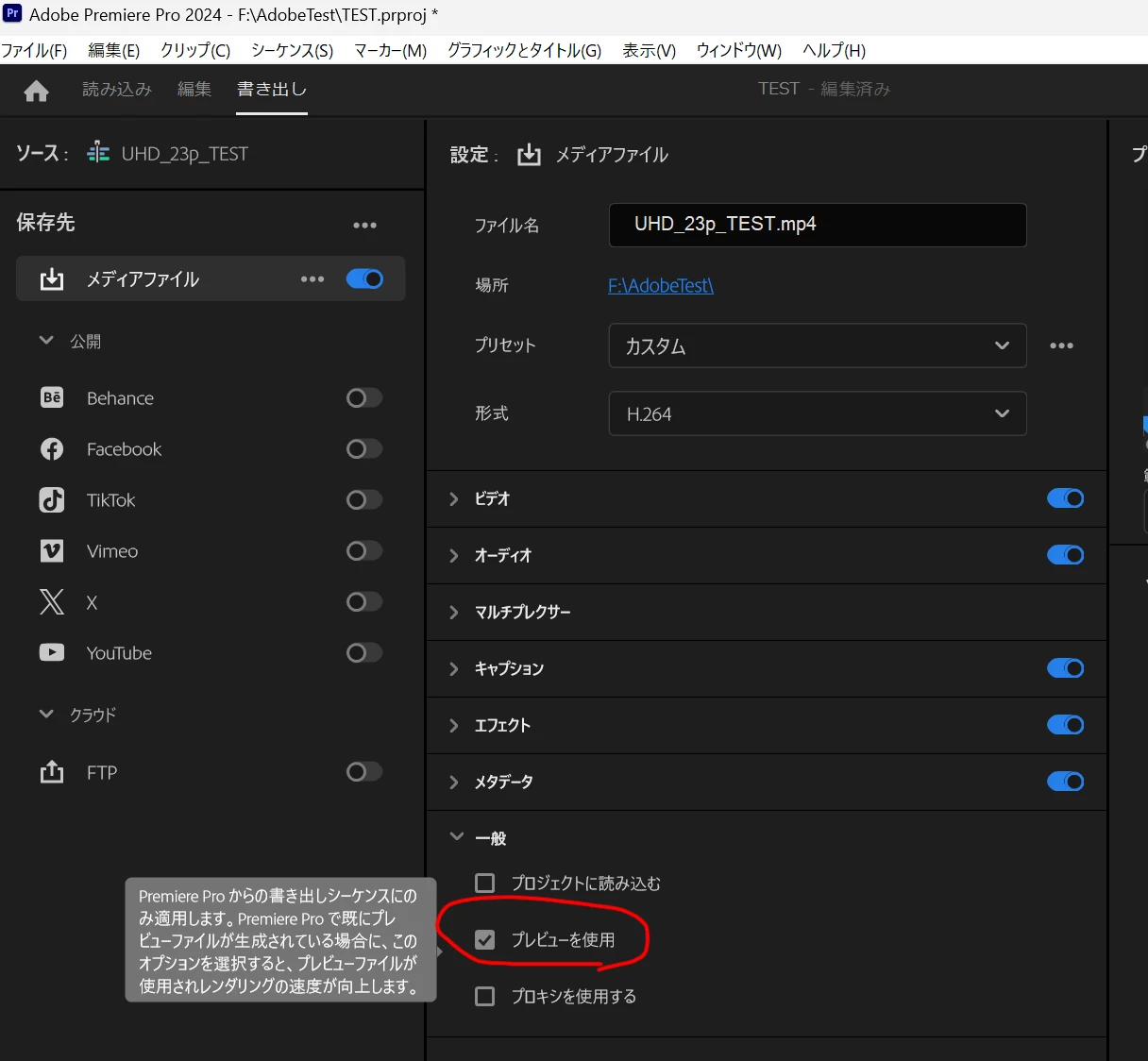Enable the TikTok publish toggle
The image size is (1148, 1061).
point(364,499)
